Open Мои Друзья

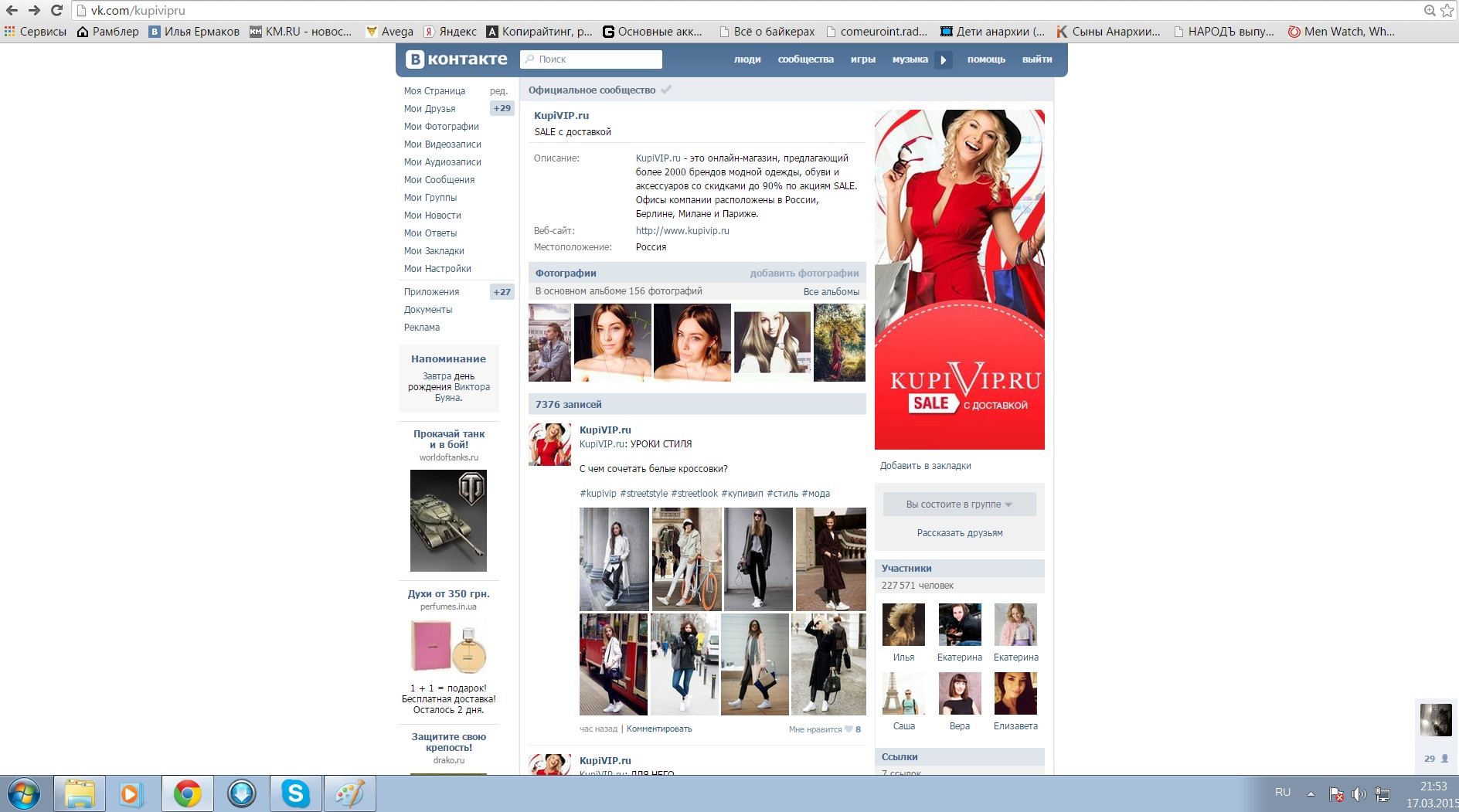click(x=430, y=109)
